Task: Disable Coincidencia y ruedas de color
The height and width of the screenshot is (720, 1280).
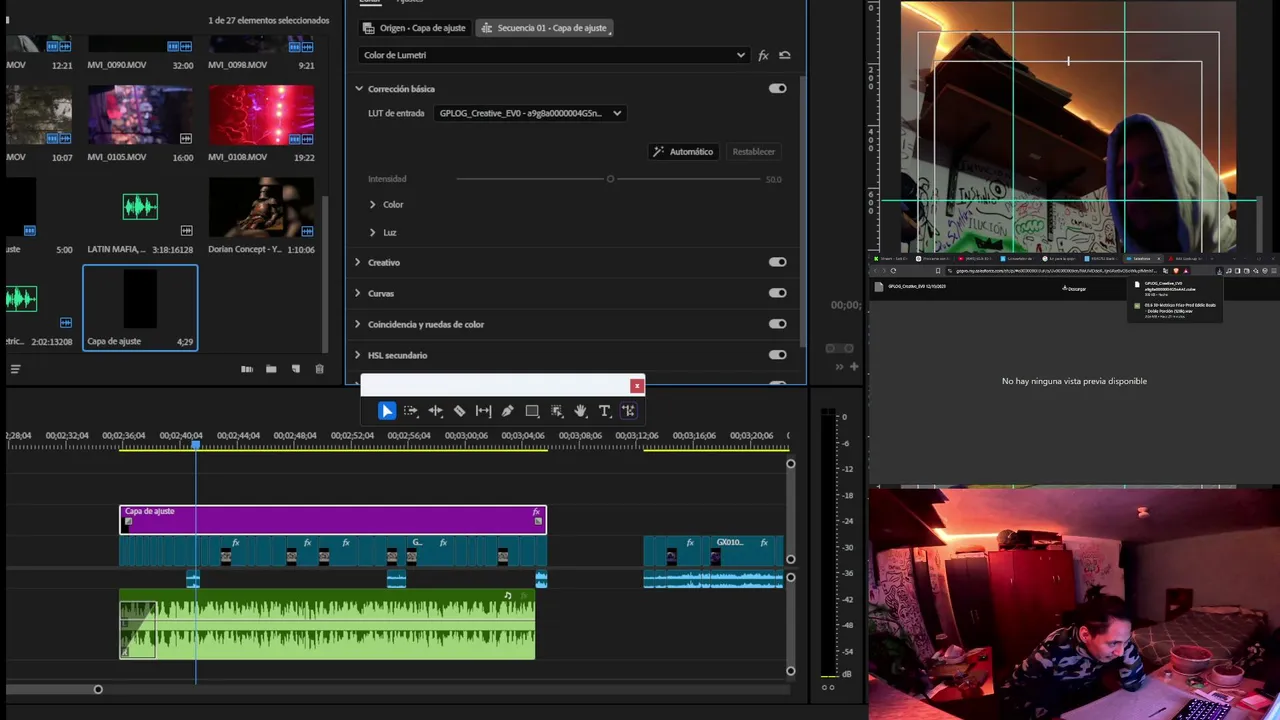Action: 777,324
